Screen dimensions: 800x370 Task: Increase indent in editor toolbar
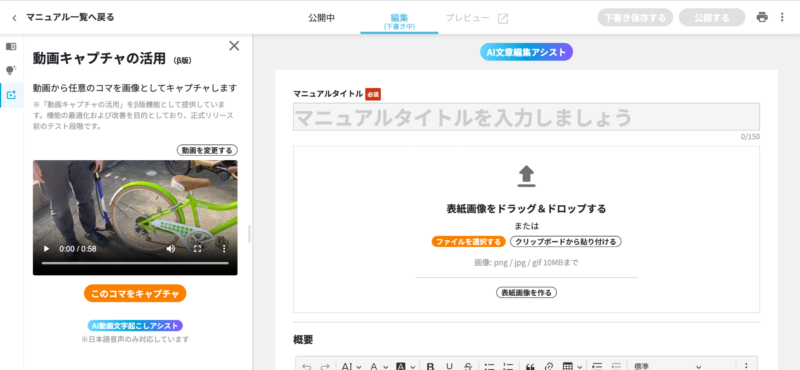[597, 366]
